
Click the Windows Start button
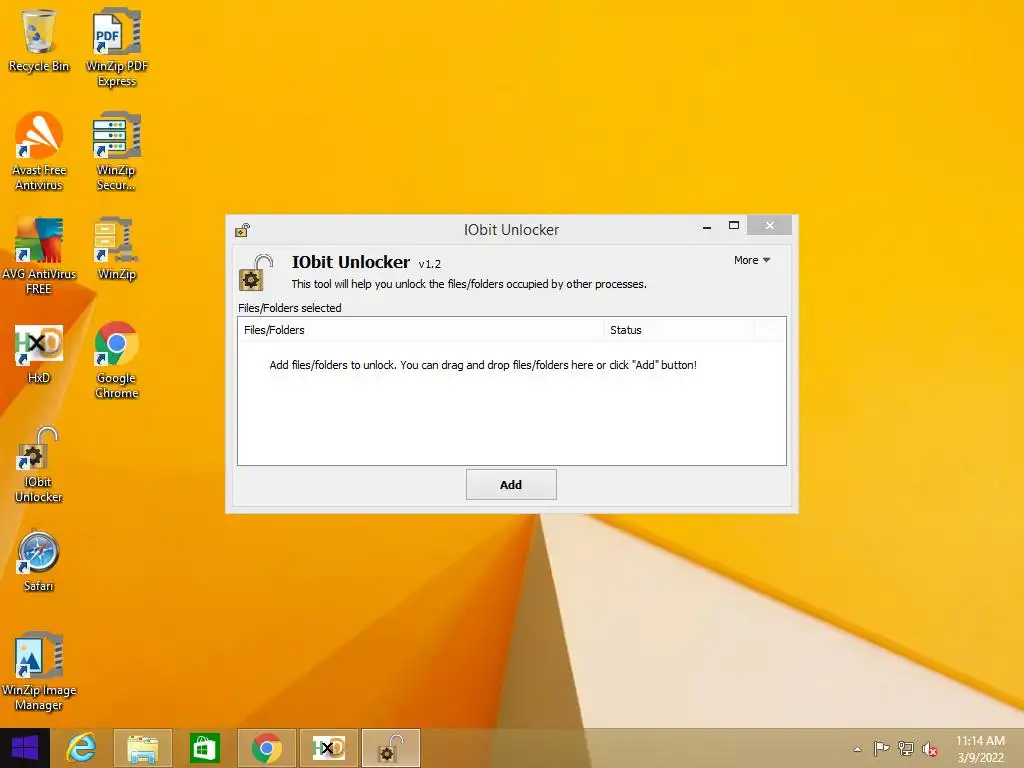coord(25,748)
